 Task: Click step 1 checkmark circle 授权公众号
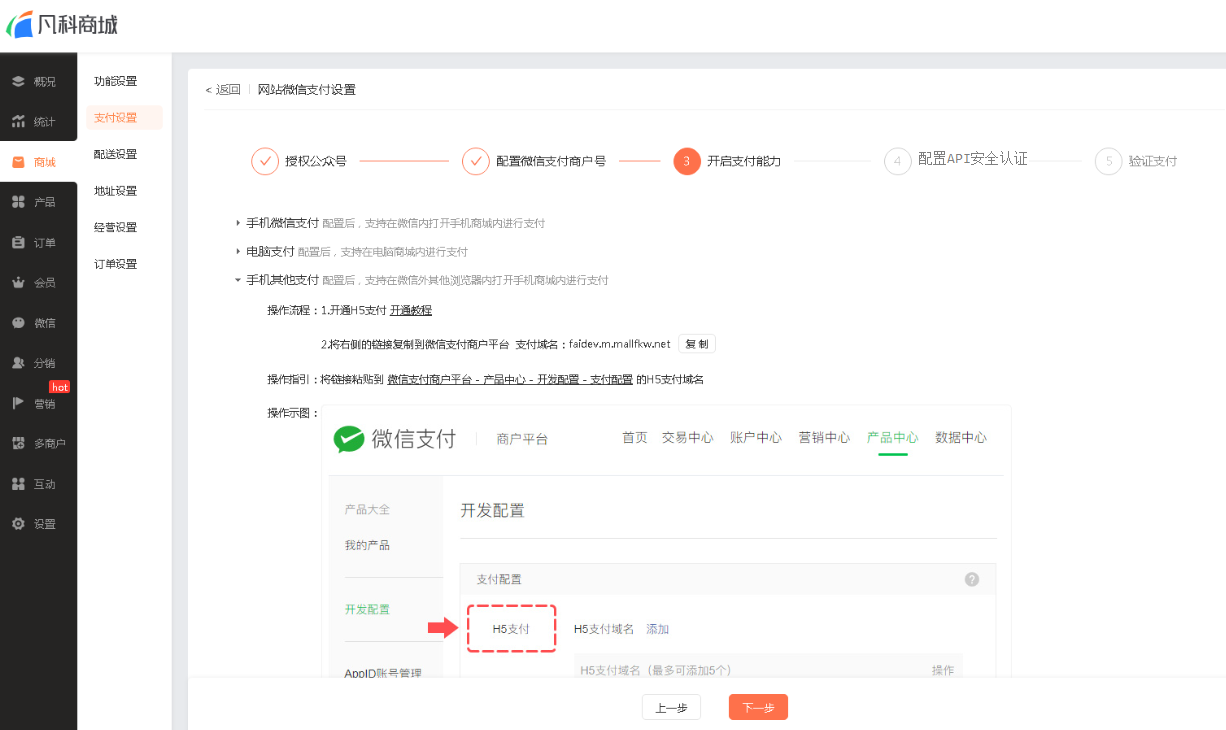pos(265,161)
